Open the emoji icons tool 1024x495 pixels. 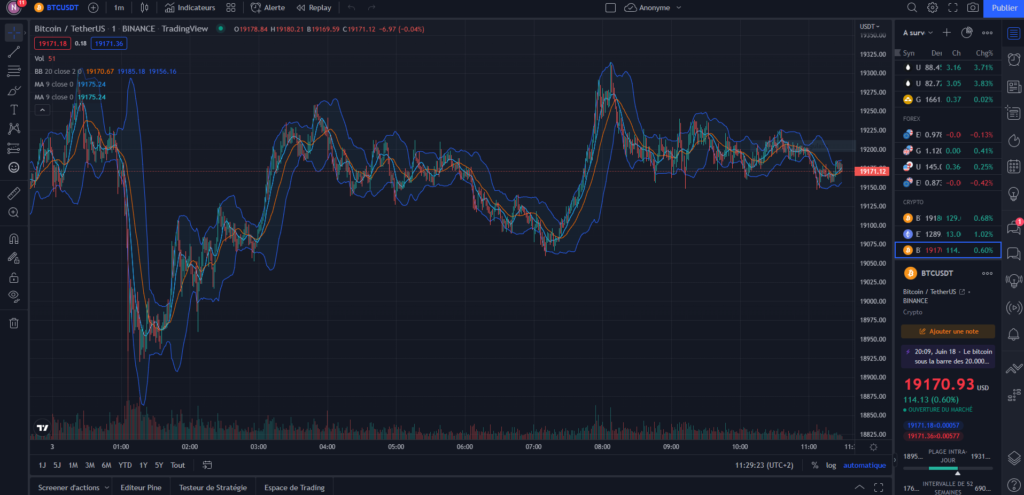point(14,167)
